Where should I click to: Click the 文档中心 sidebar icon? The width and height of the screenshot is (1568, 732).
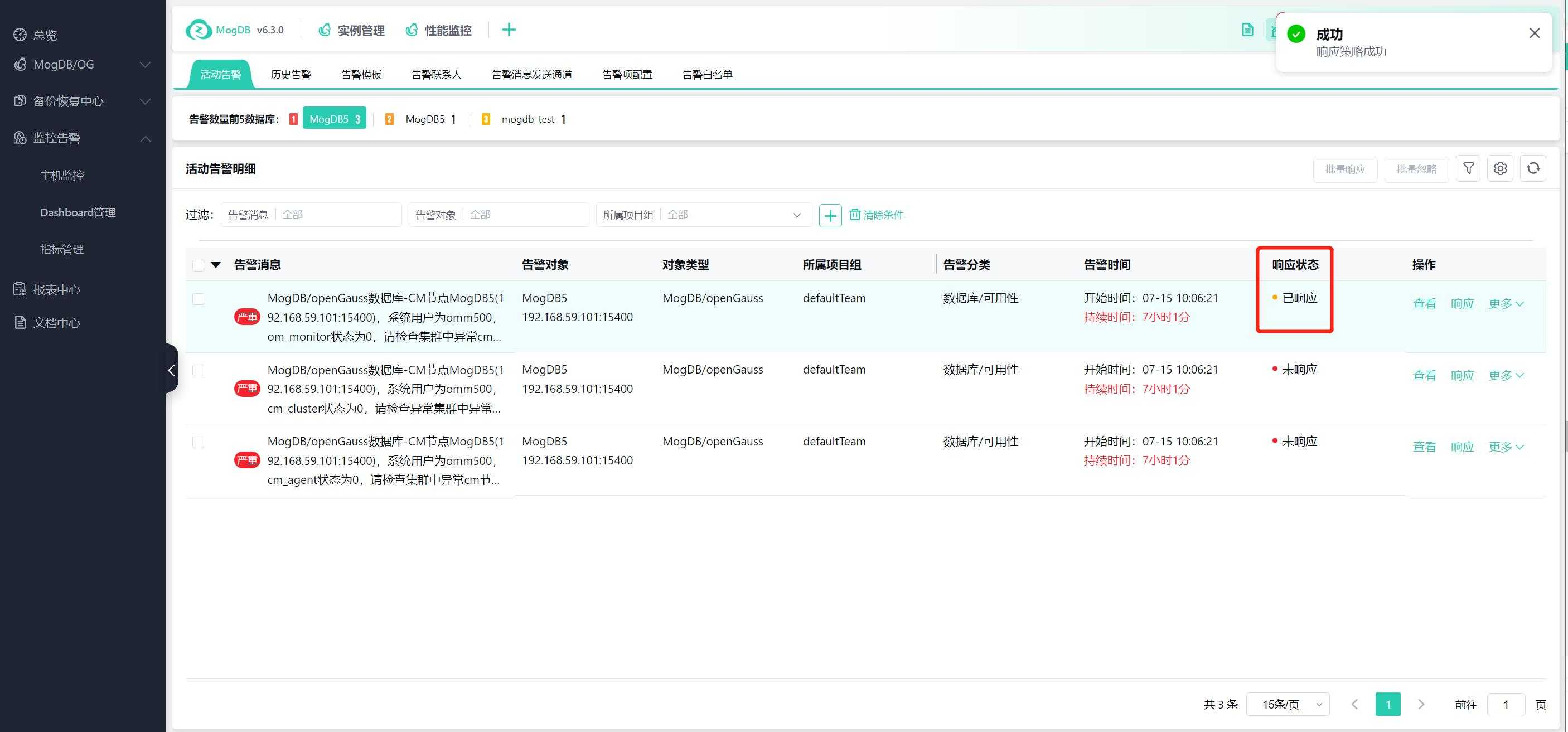(x=20, y=322)
